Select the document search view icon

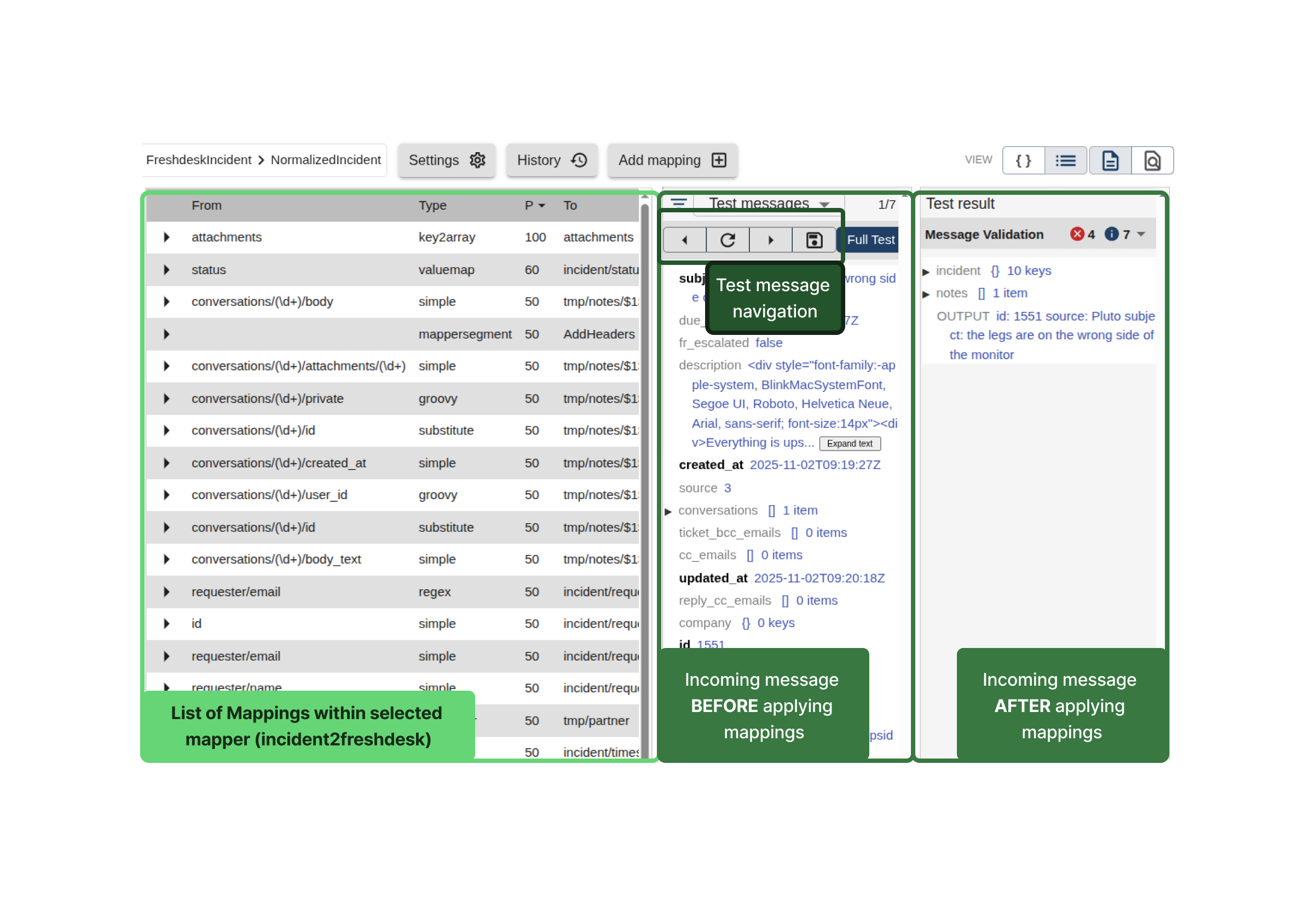(1152, 161)
